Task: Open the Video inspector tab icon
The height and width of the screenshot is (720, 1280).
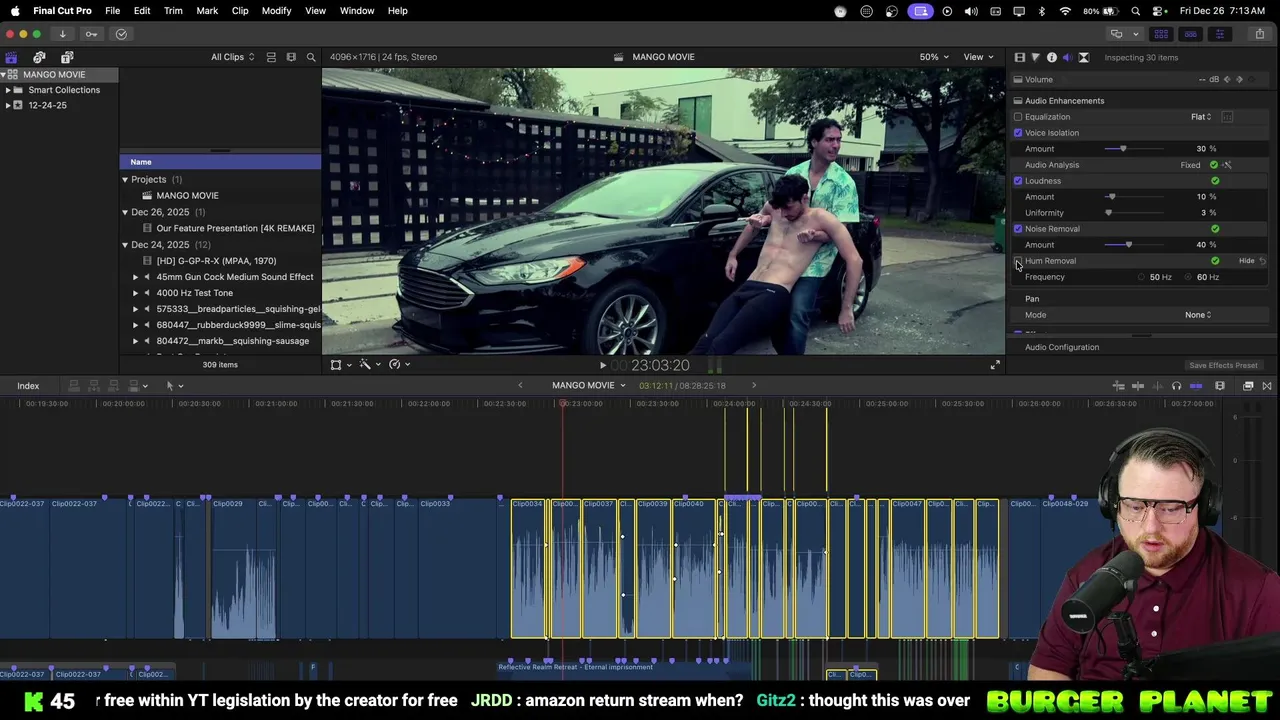Action: click(1019, 57)
